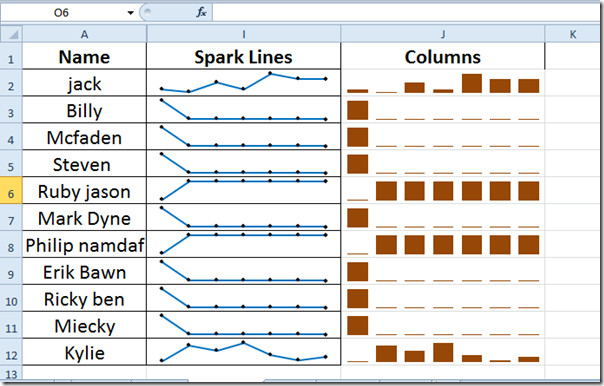Click the Name Box showing O6
604x386 pixels.
[62, 13]
